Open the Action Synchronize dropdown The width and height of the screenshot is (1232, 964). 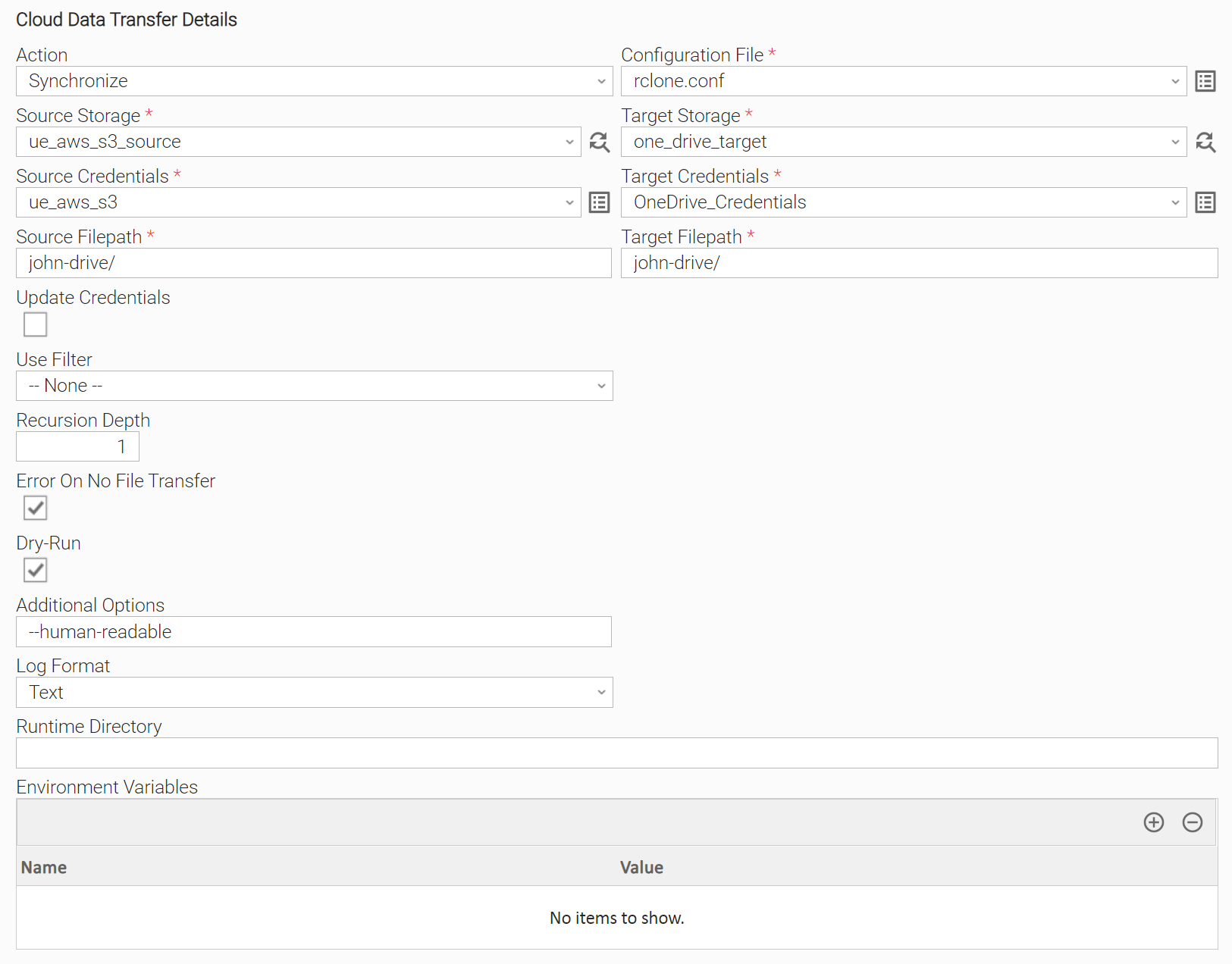(314, 81)
